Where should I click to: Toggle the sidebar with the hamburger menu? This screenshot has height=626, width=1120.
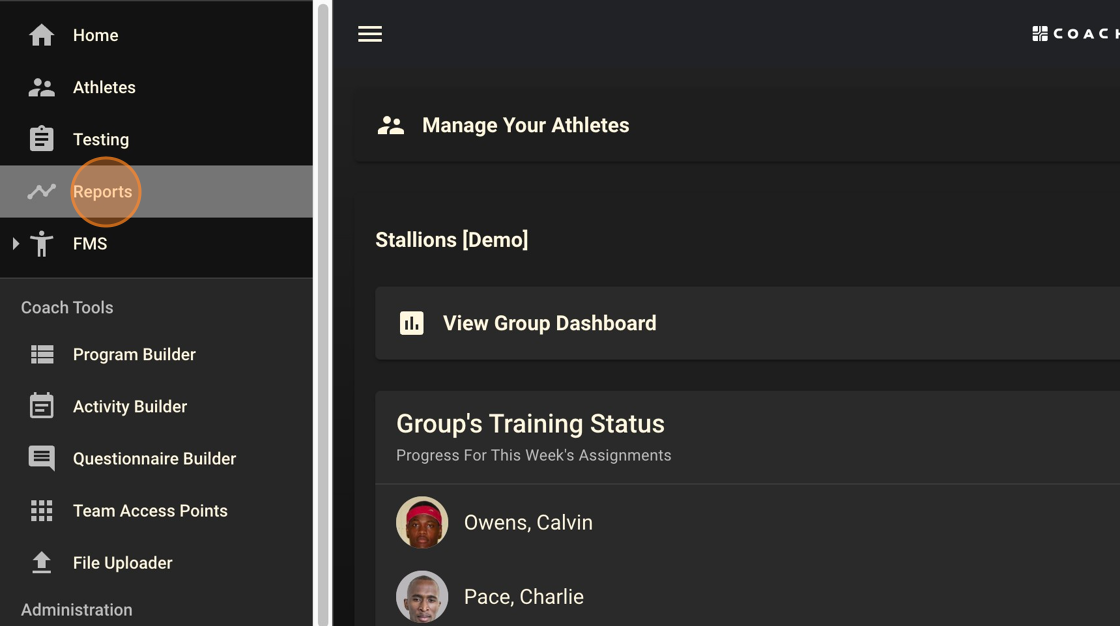click(370, 33)
